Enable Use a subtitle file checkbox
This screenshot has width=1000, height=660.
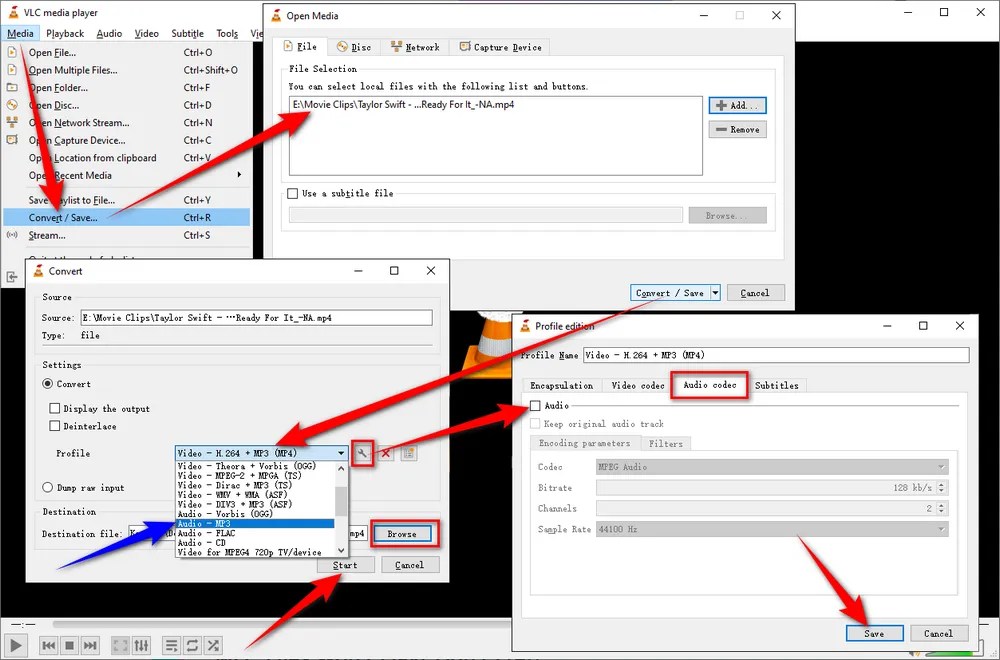293,193
